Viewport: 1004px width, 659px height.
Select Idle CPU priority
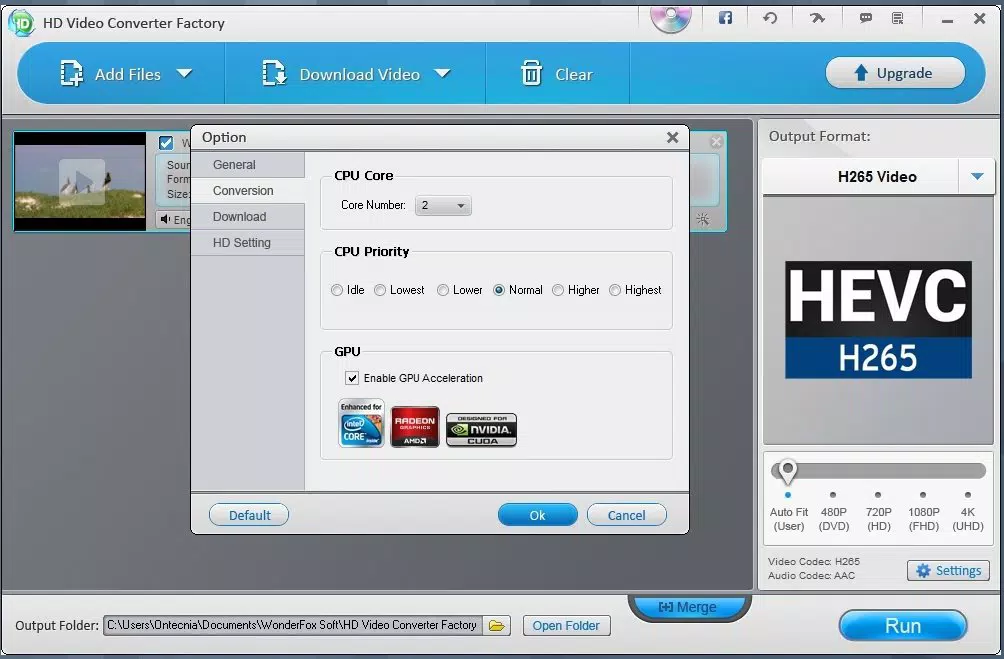point(337,290)
